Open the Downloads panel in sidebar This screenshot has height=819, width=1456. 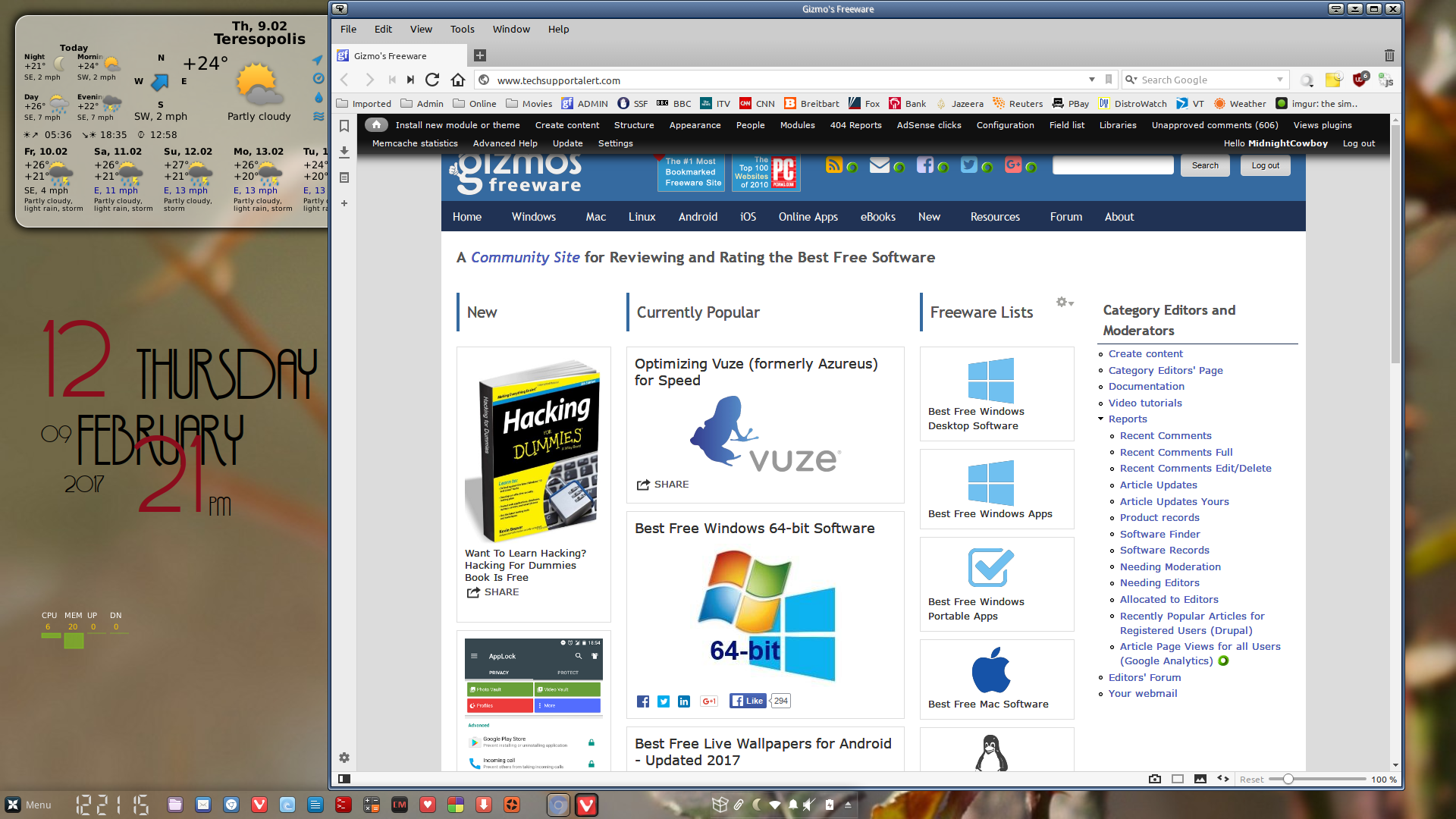(344, 152)
